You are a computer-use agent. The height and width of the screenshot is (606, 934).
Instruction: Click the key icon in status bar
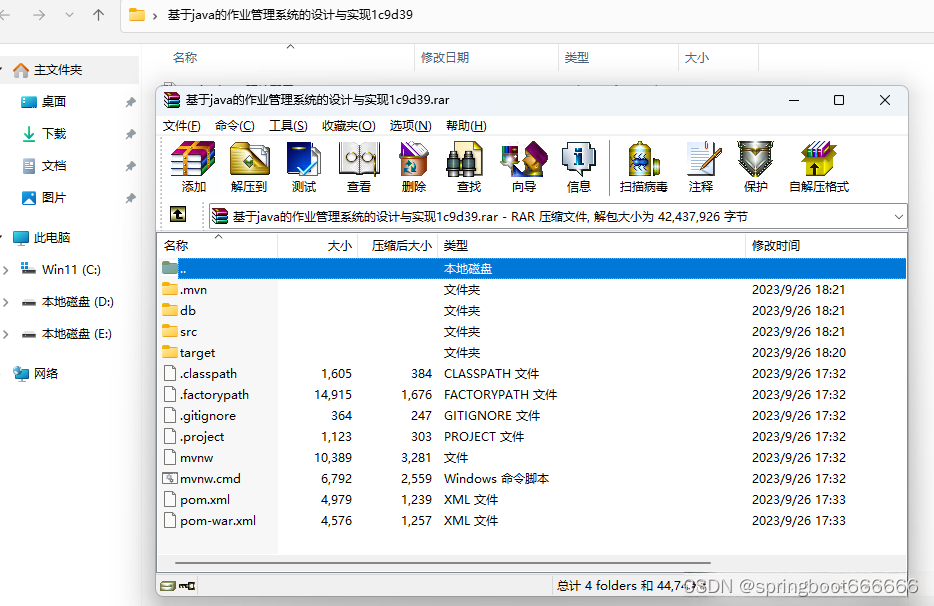tap(187, 586)
